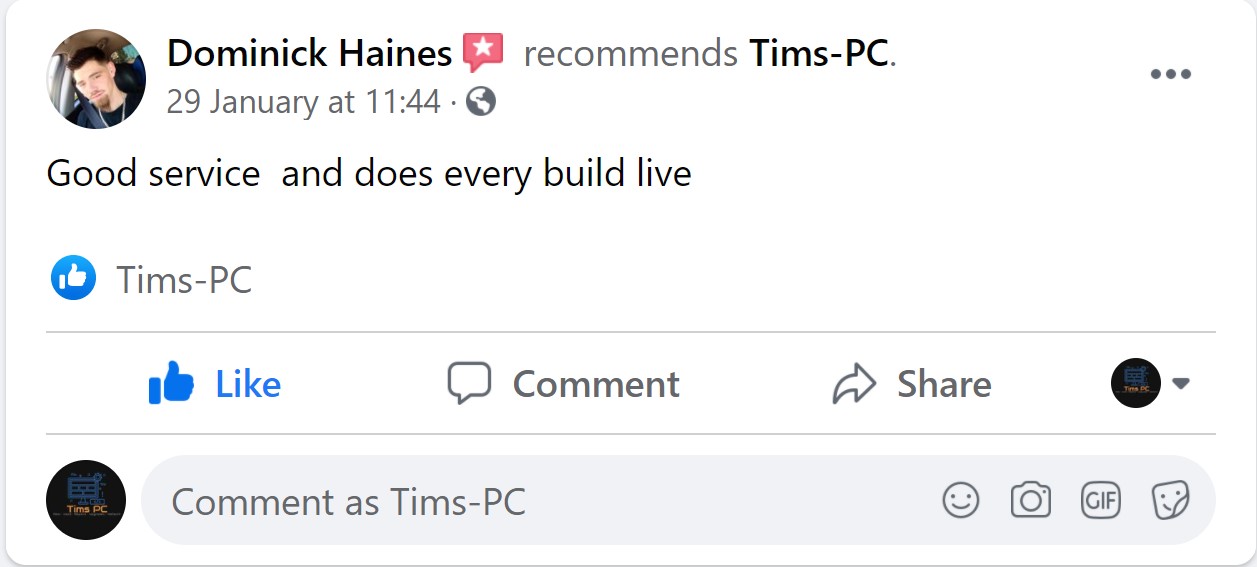This screenshot has width=1257, height=567.
Task: View Tims-PC in the reactions list
Action: 184,280
